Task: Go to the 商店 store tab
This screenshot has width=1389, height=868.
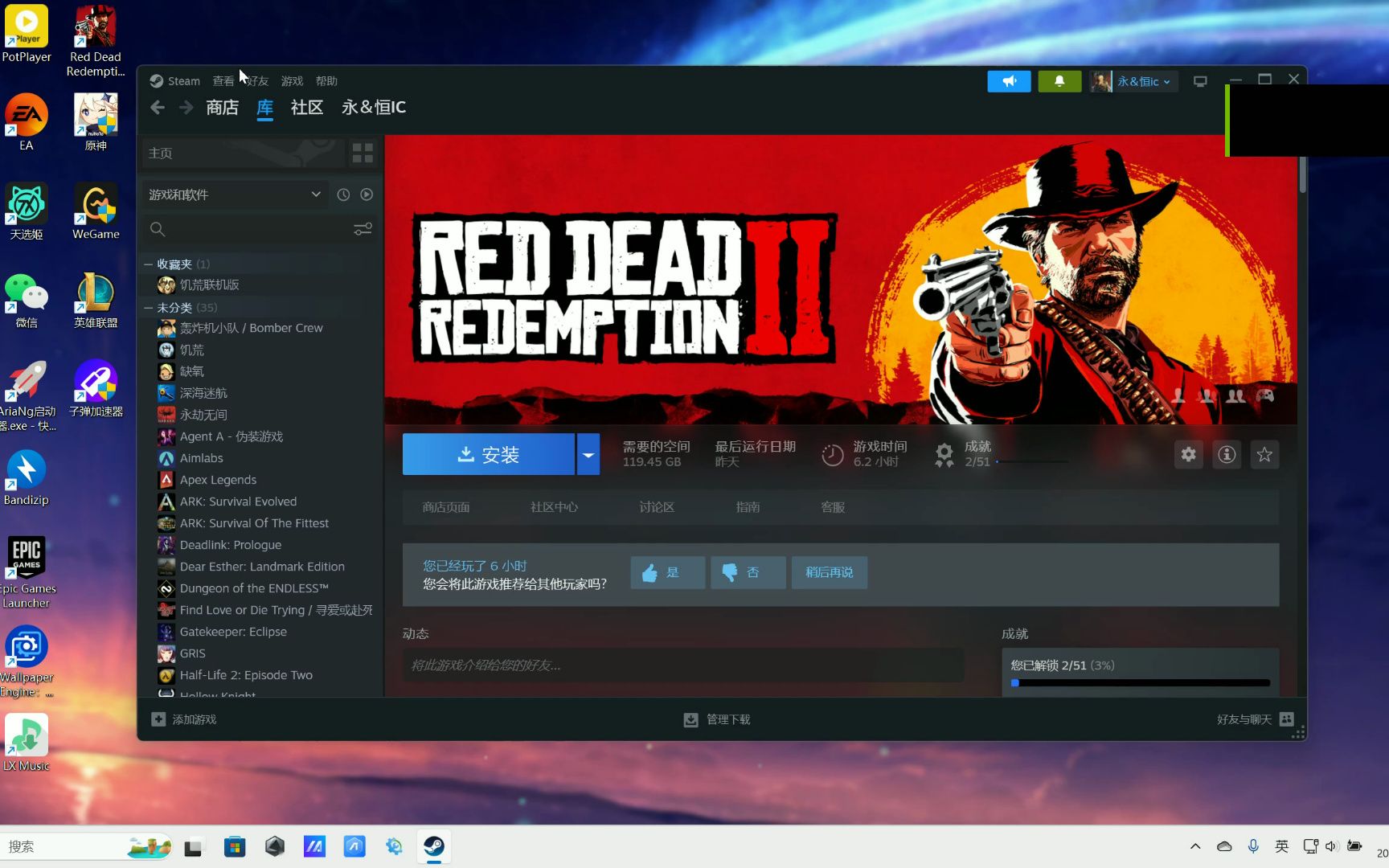Action: tap(223, 108)
